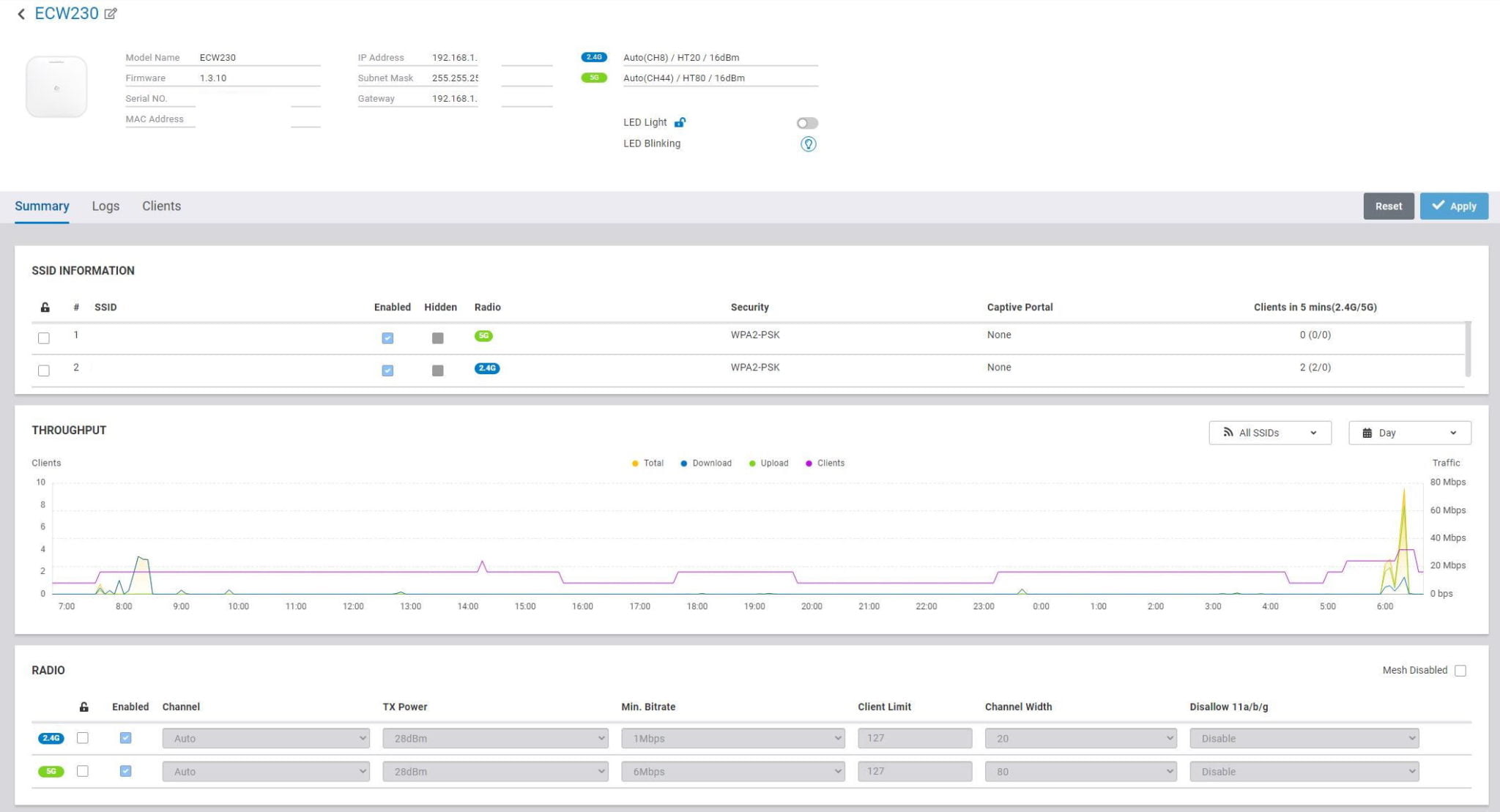
Task: Click the 2.4G badge in SSID row 2
Action: pyautogui.click(x=487, y=368)
